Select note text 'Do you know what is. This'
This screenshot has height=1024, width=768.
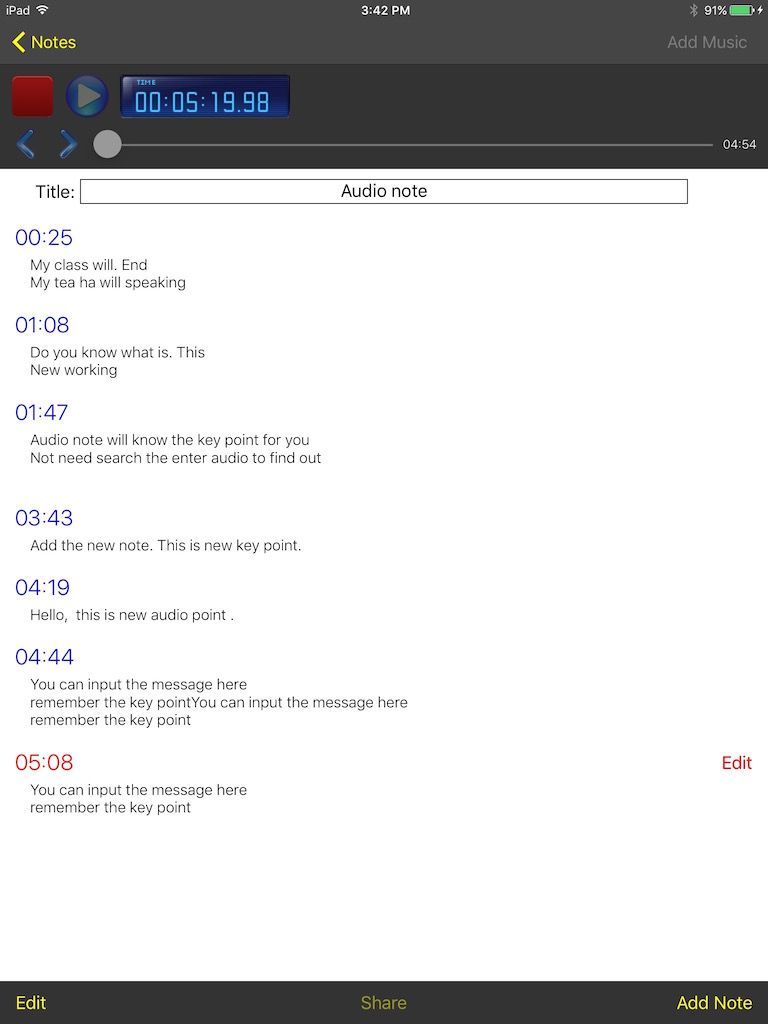[118, 352]
